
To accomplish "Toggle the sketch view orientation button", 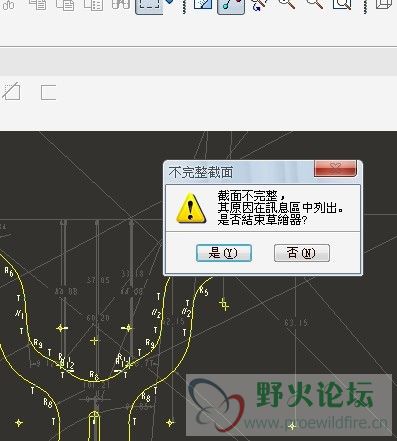I will coord(203,5).
